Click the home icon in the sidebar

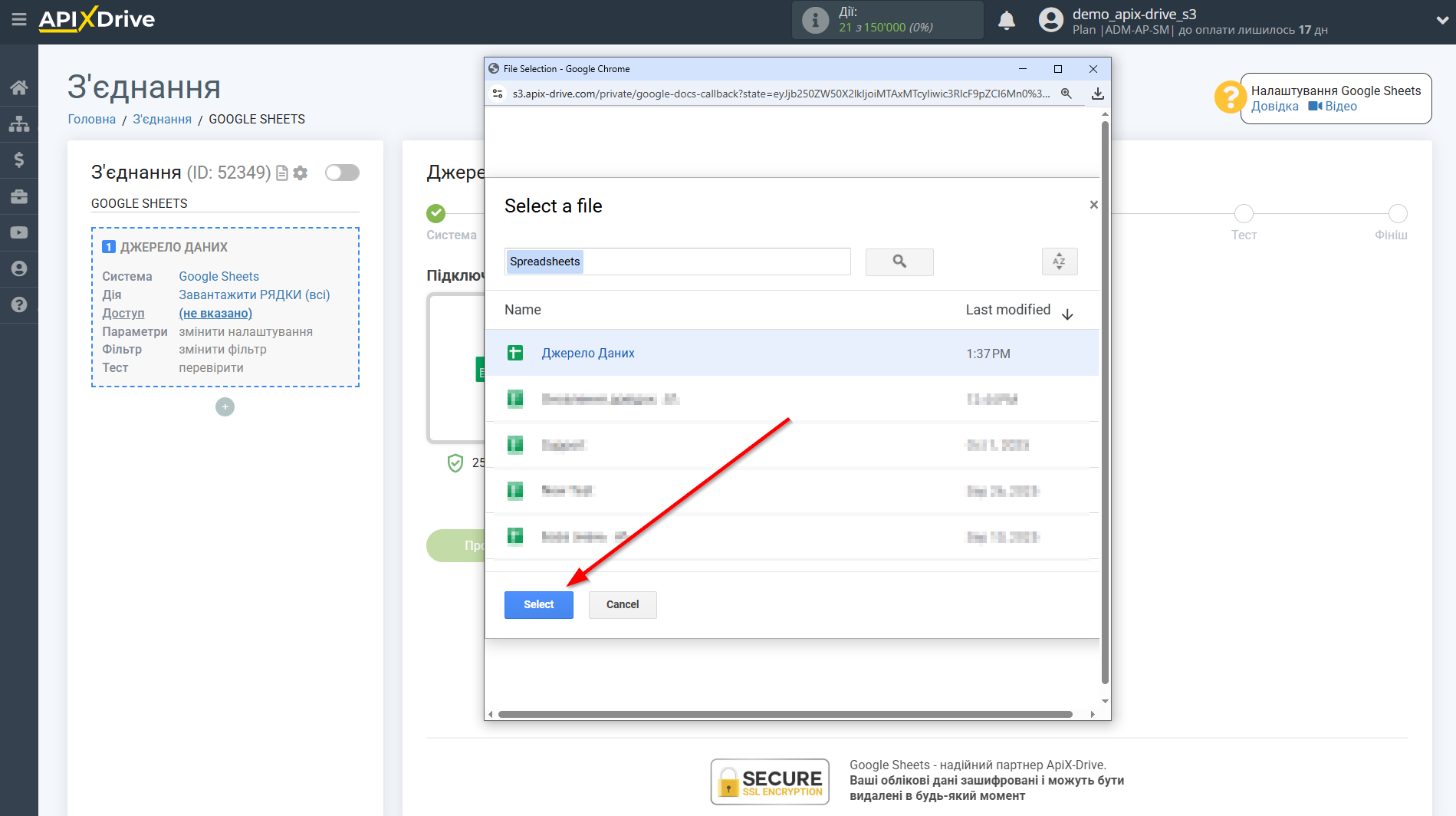click(18, 87)
